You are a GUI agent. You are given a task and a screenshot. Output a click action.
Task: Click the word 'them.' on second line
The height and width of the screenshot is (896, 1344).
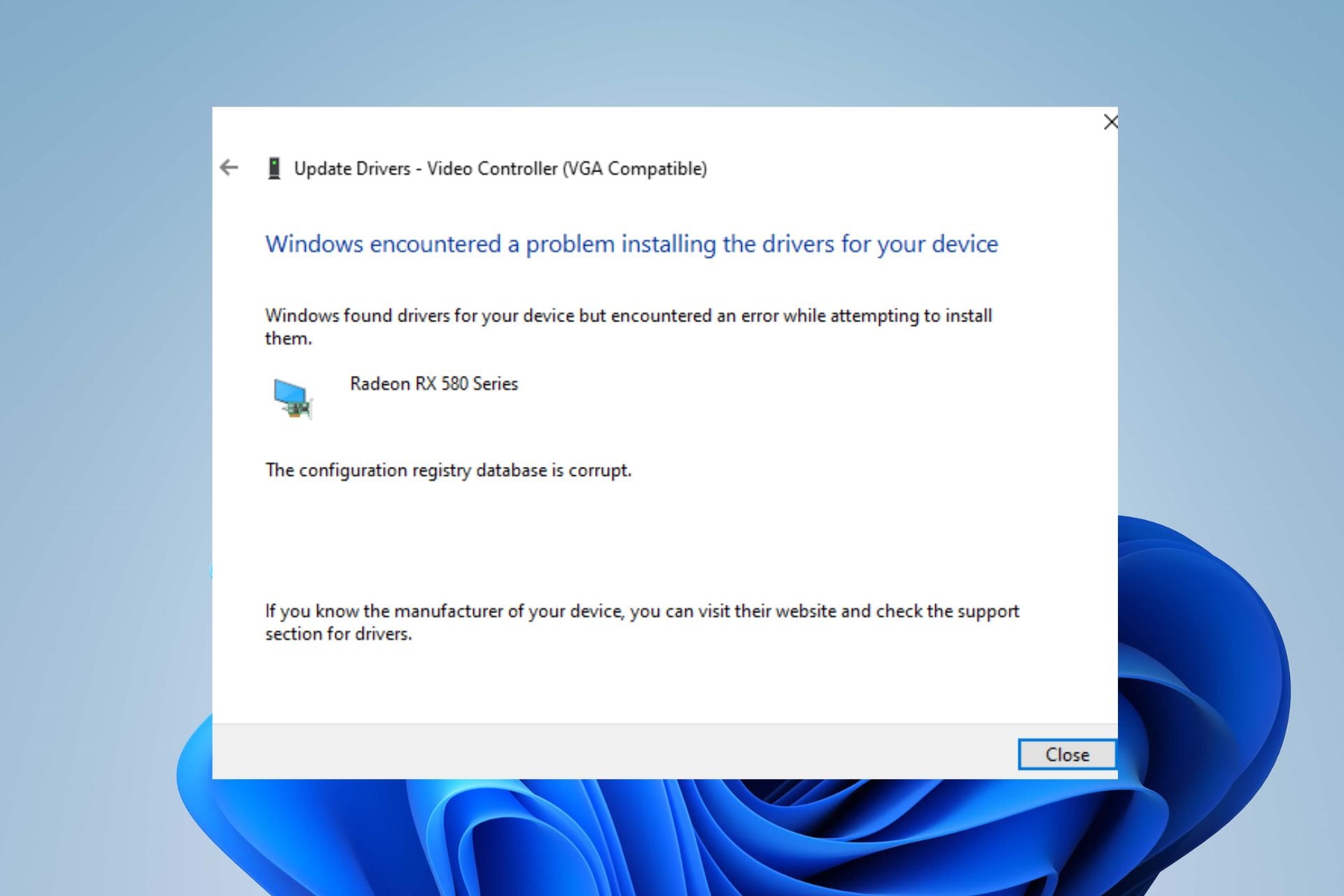coord(288,339)
